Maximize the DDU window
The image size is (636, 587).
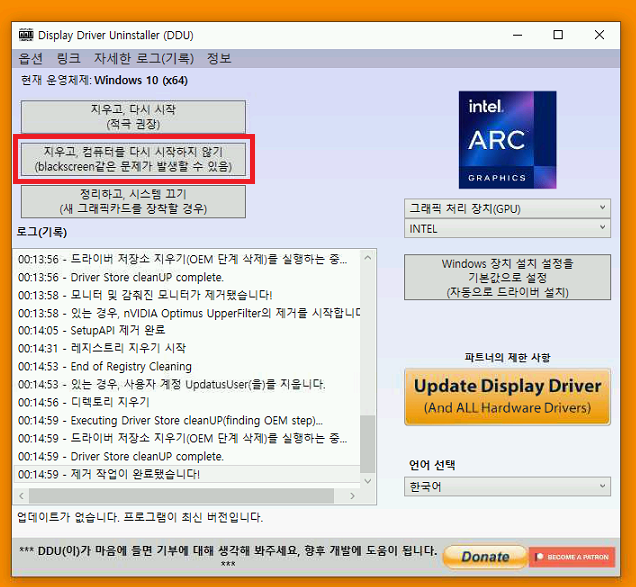pyautogui.click(x=558, y=35)
